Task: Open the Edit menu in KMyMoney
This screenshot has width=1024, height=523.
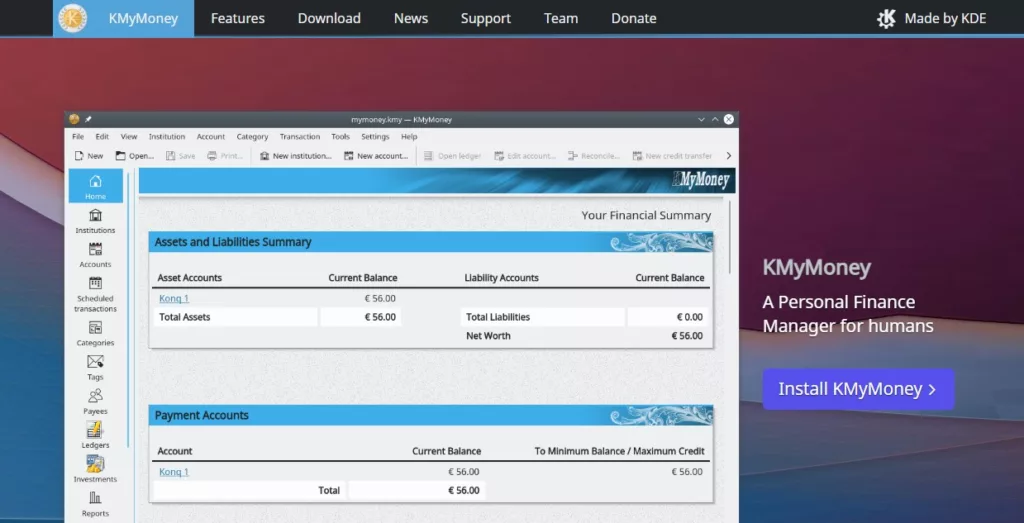Action: pos(102,136)
